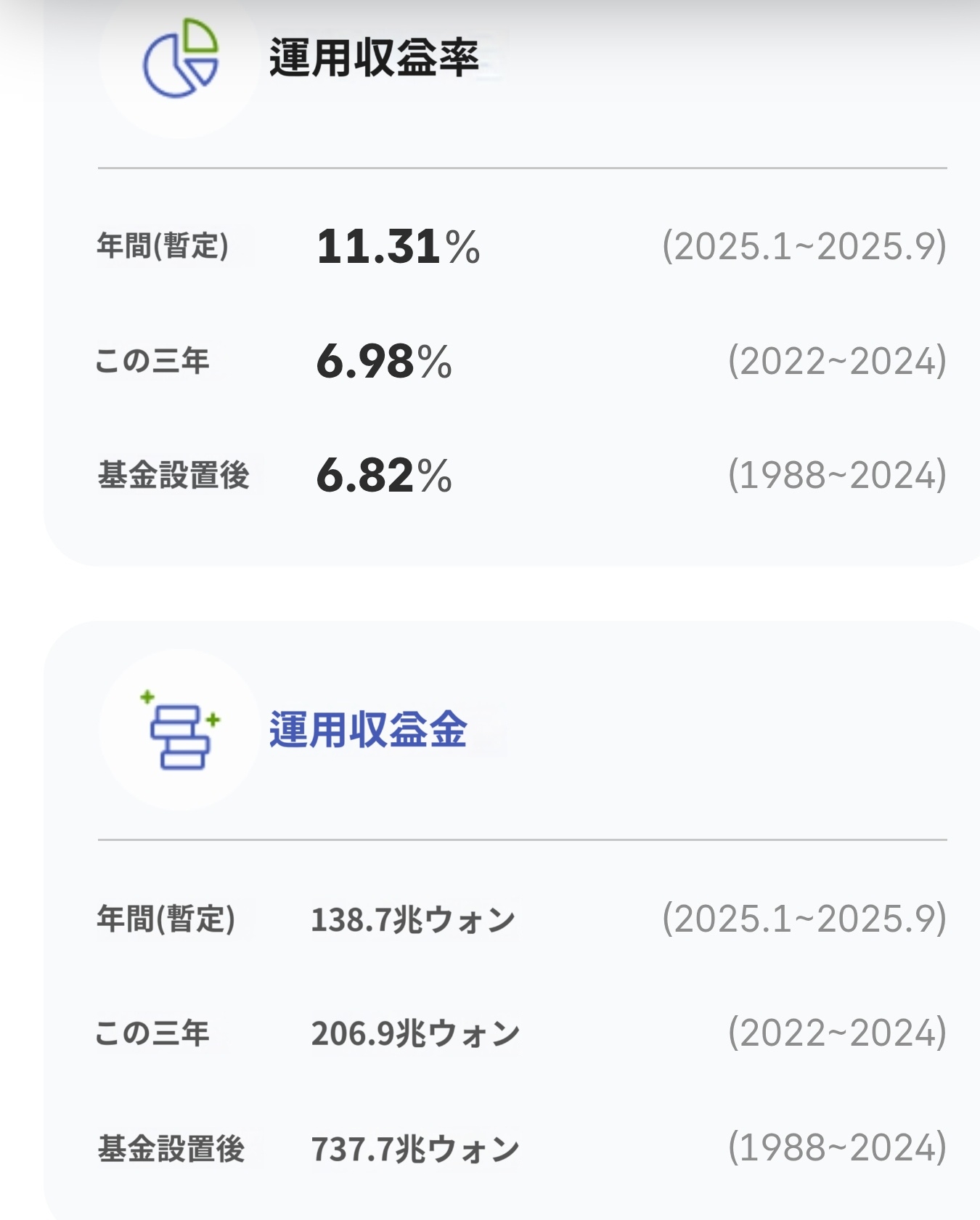980x1220 pixels.
Task: Click the (2025.1~2025.9) period beside 138.7兆ウォン
Action: click(x=804, y=919)
